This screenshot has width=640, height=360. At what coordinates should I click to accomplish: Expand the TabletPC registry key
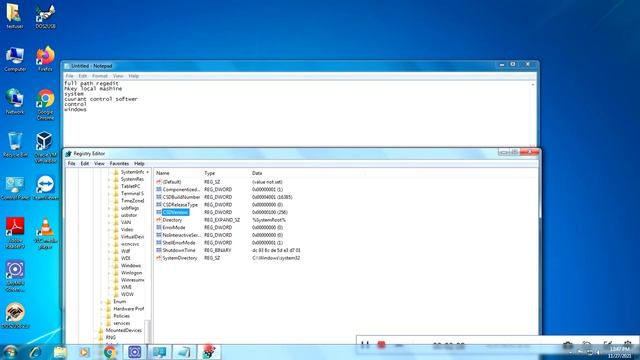click(109, 187)
